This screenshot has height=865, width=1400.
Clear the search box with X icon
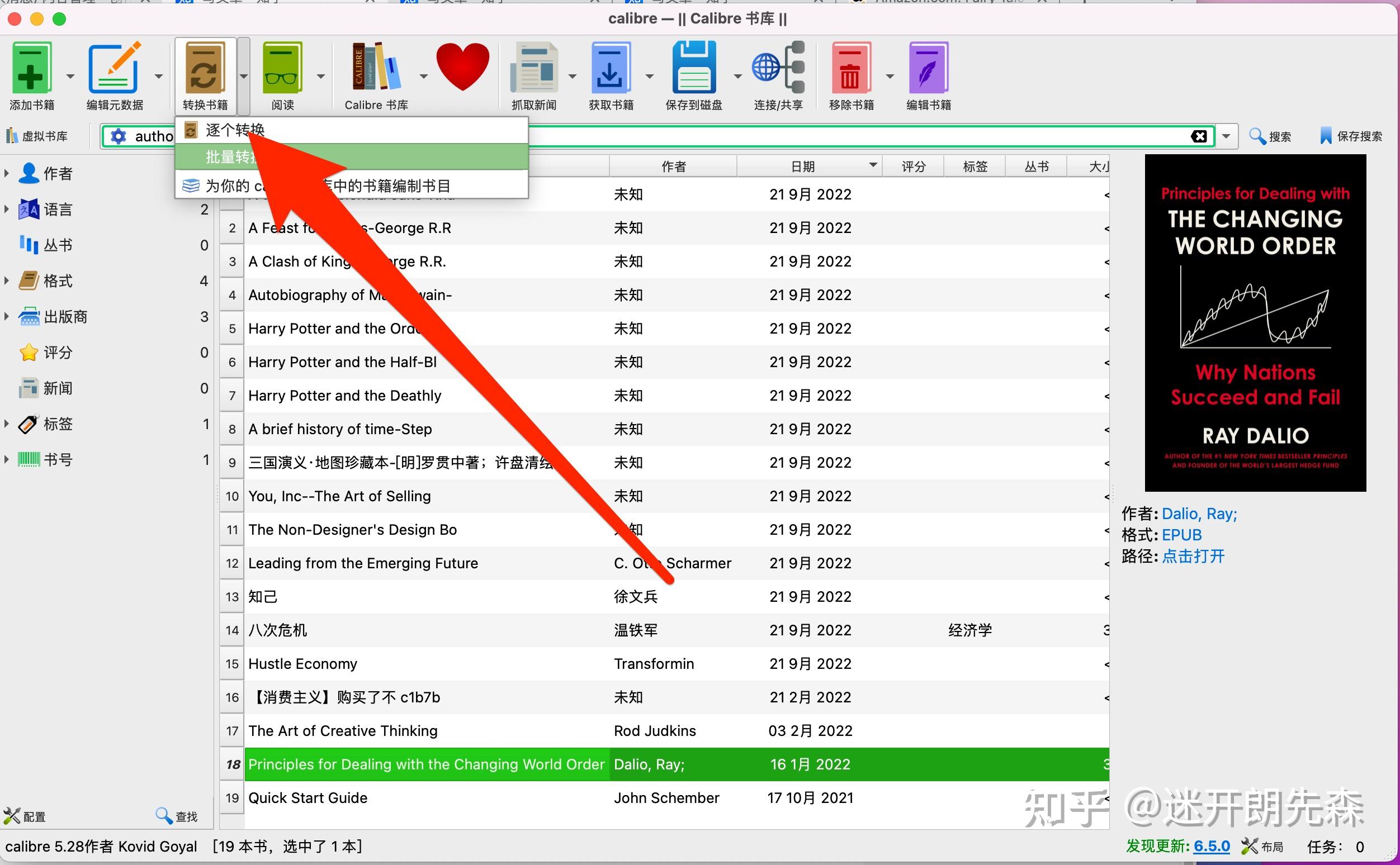pyautogui.click(x=1199, y=136)
